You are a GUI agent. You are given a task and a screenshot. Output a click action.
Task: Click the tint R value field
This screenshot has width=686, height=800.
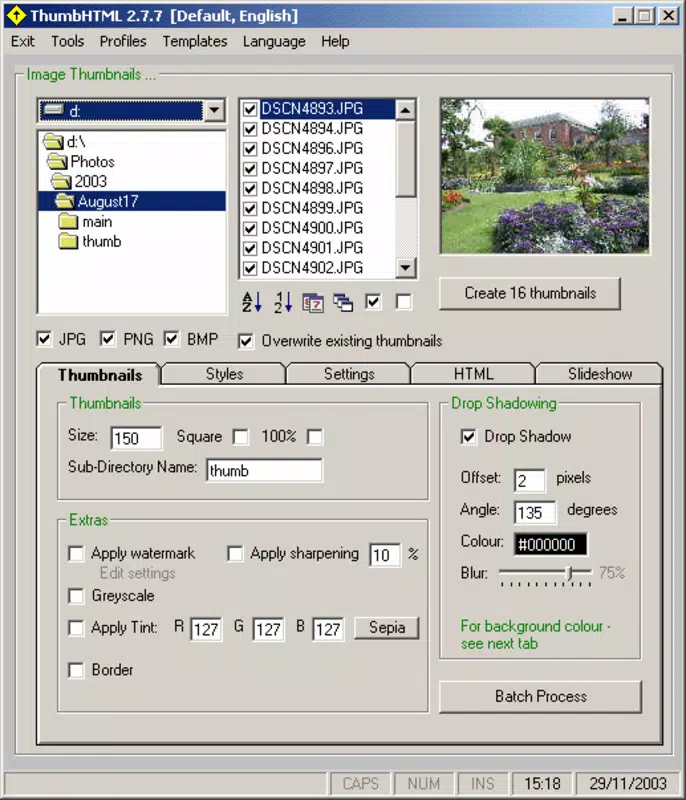point(206,629)
